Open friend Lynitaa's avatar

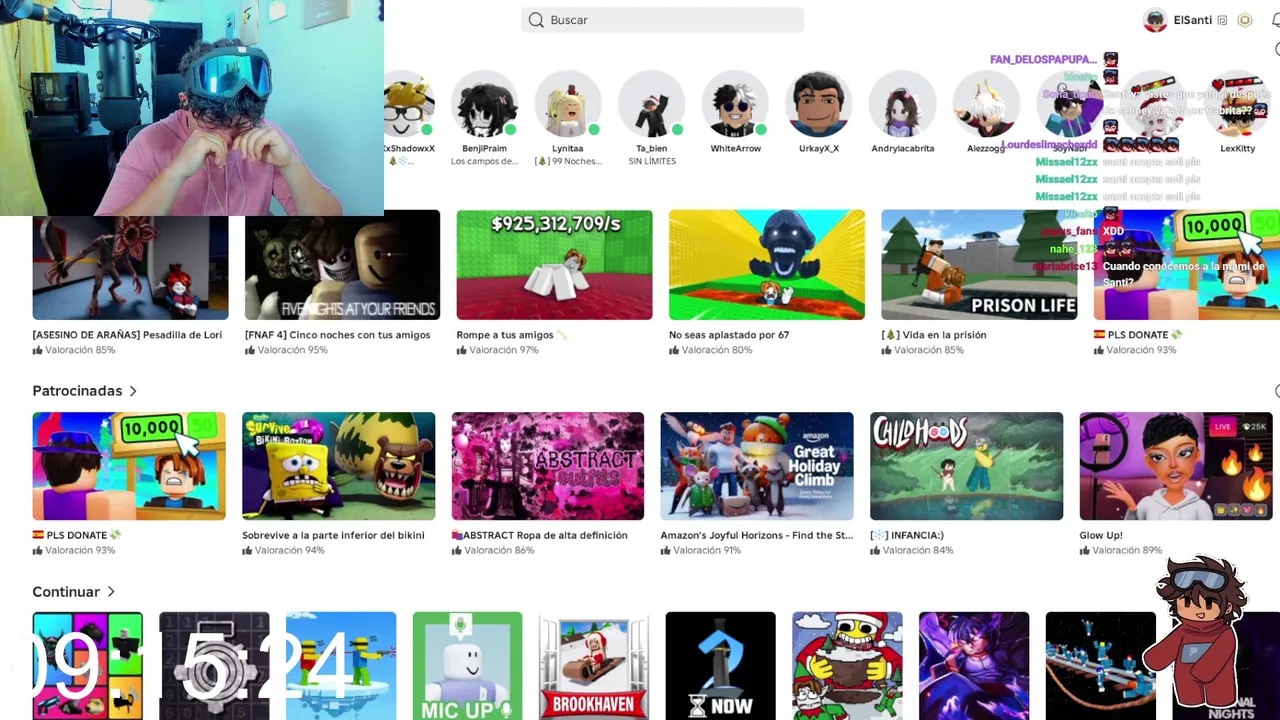568,105
